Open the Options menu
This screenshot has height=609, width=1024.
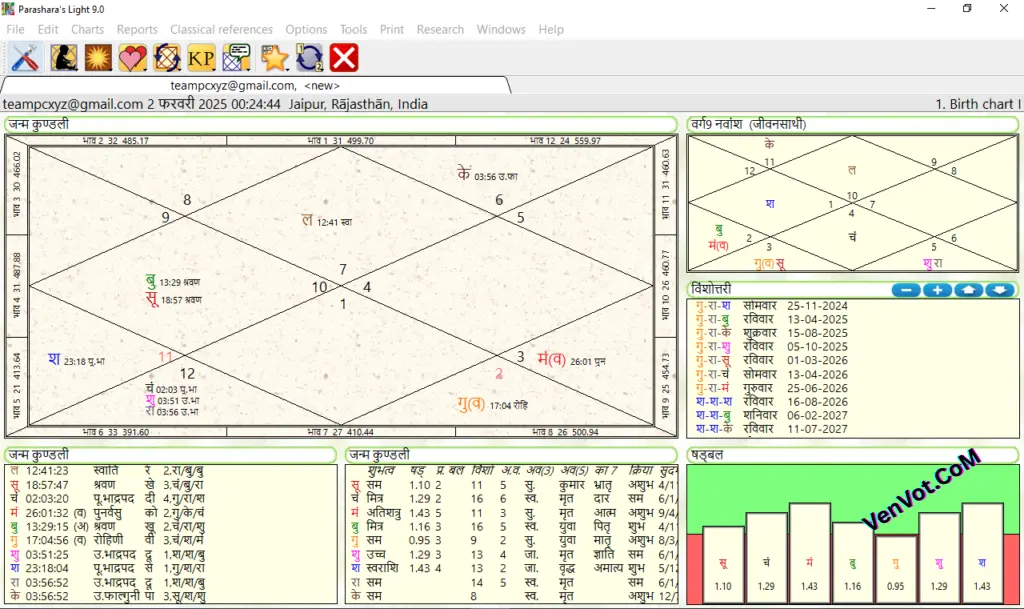click(306, 29)
